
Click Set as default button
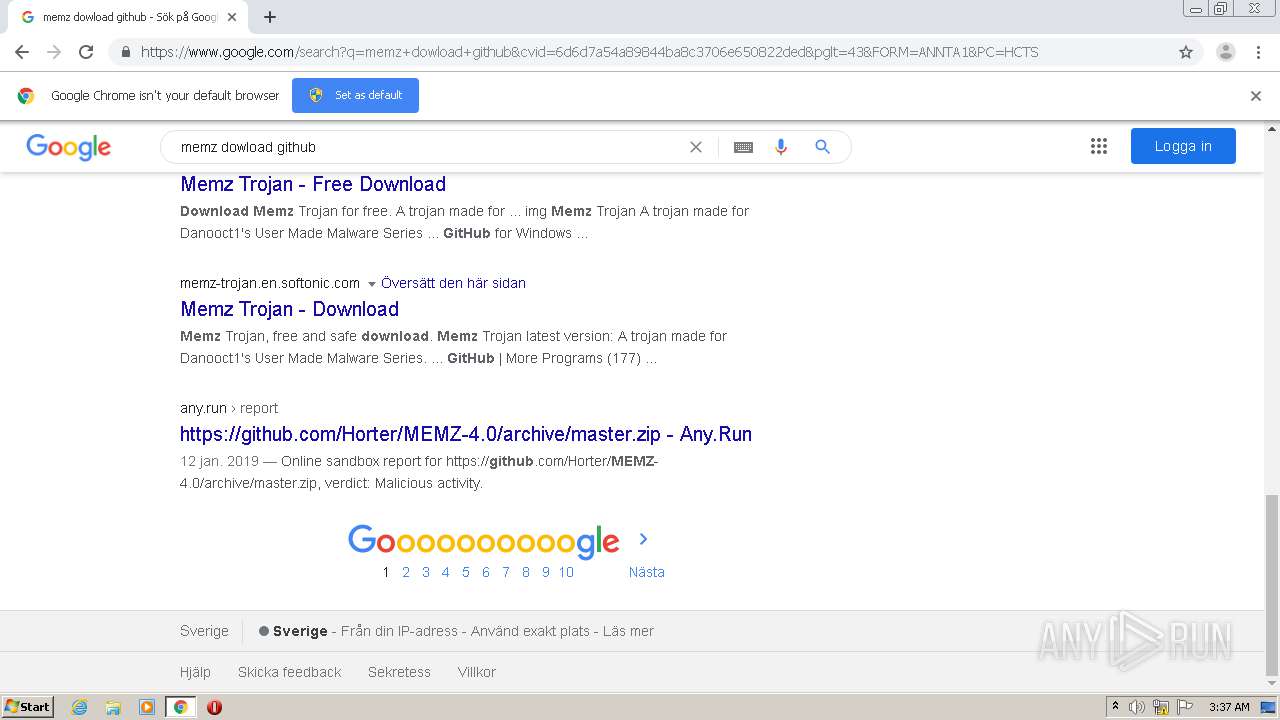tap(355, 95)
